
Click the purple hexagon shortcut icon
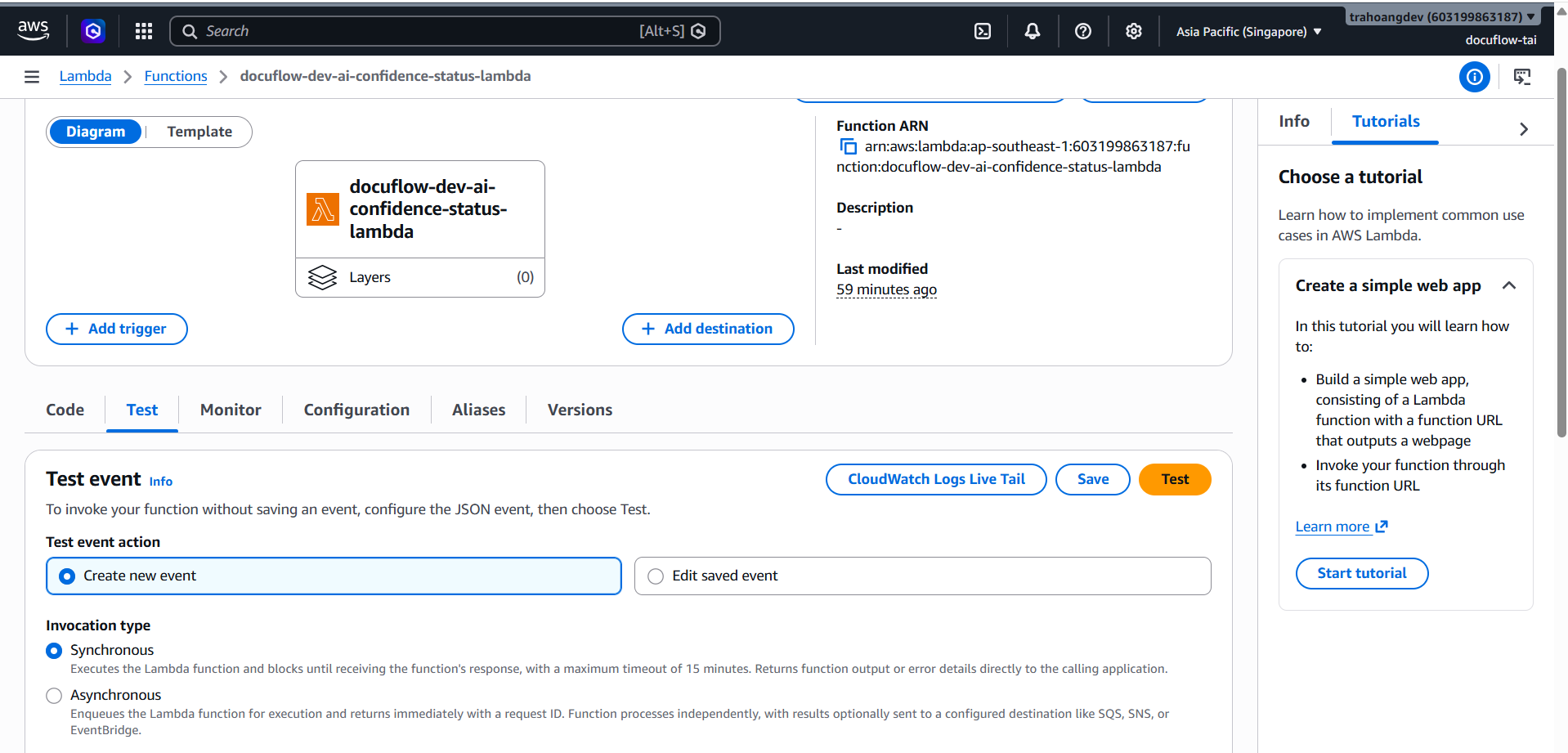click(93, 31)
